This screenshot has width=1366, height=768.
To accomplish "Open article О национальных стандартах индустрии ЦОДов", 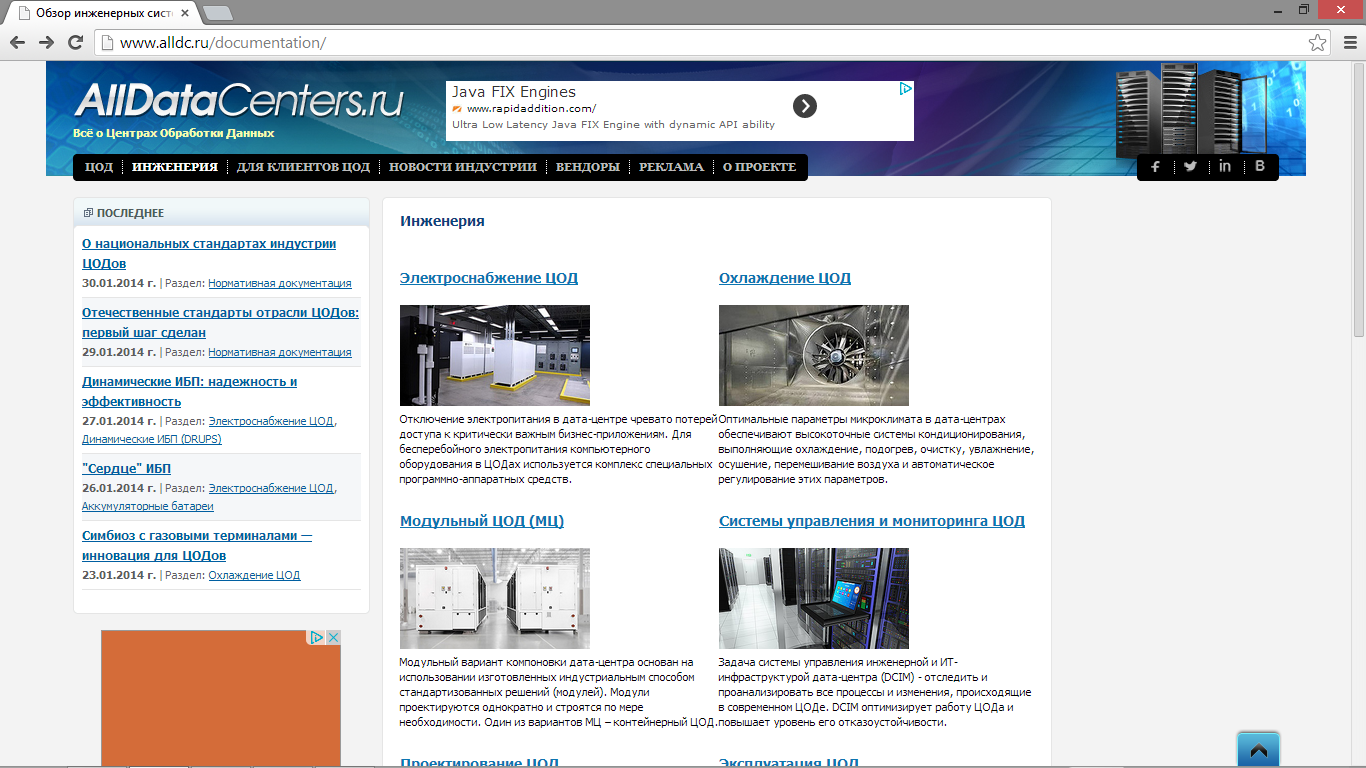I will pyautogui.click(x=209, y=253).
